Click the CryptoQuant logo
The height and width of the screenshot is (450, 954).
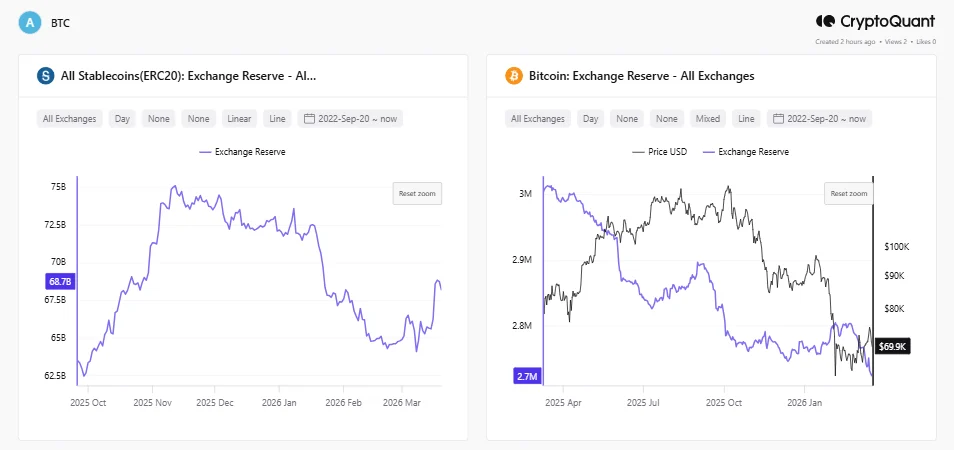pyautogui.click(x=875, y=21)
